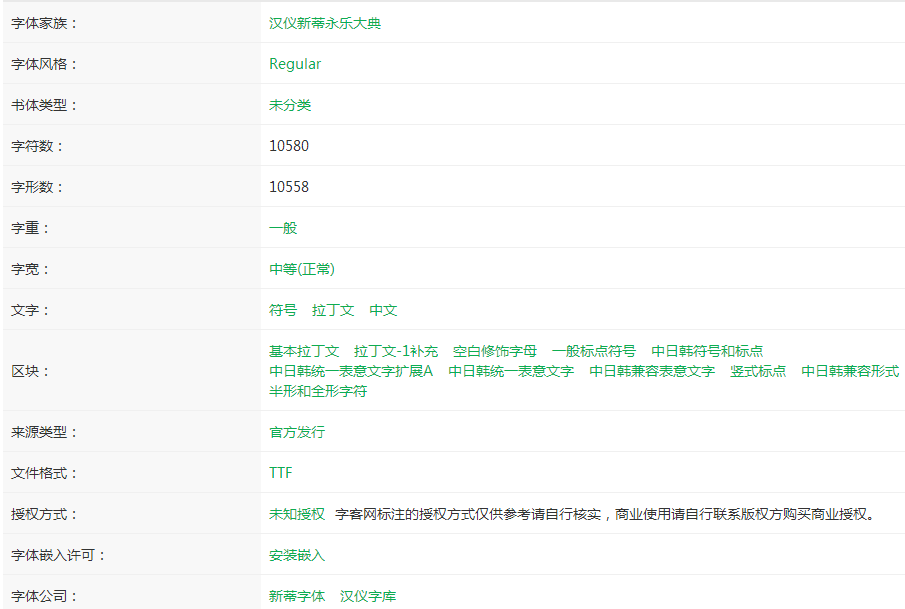Click the 字形数 row label
The width and height of the screenshot is (905, 609).
tap(37, 187)
